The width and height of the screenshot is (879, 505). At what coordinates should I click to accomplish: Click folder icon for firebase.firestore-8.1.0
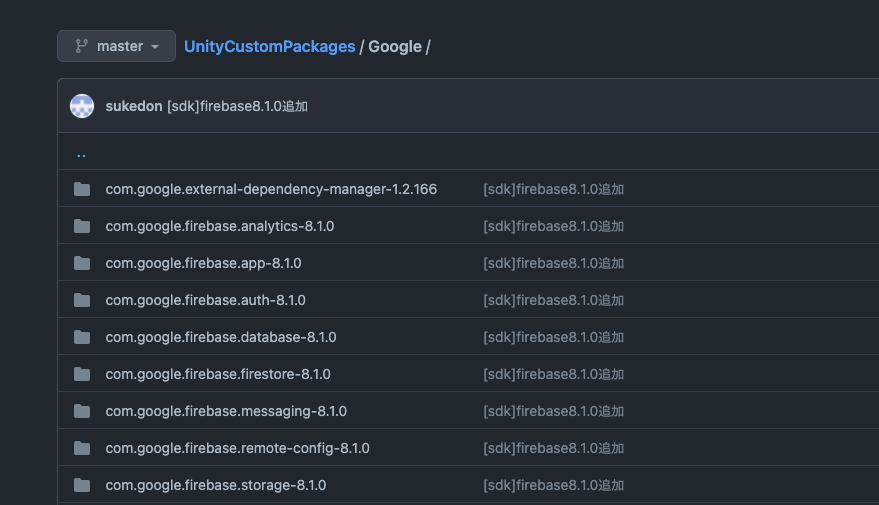82,374
